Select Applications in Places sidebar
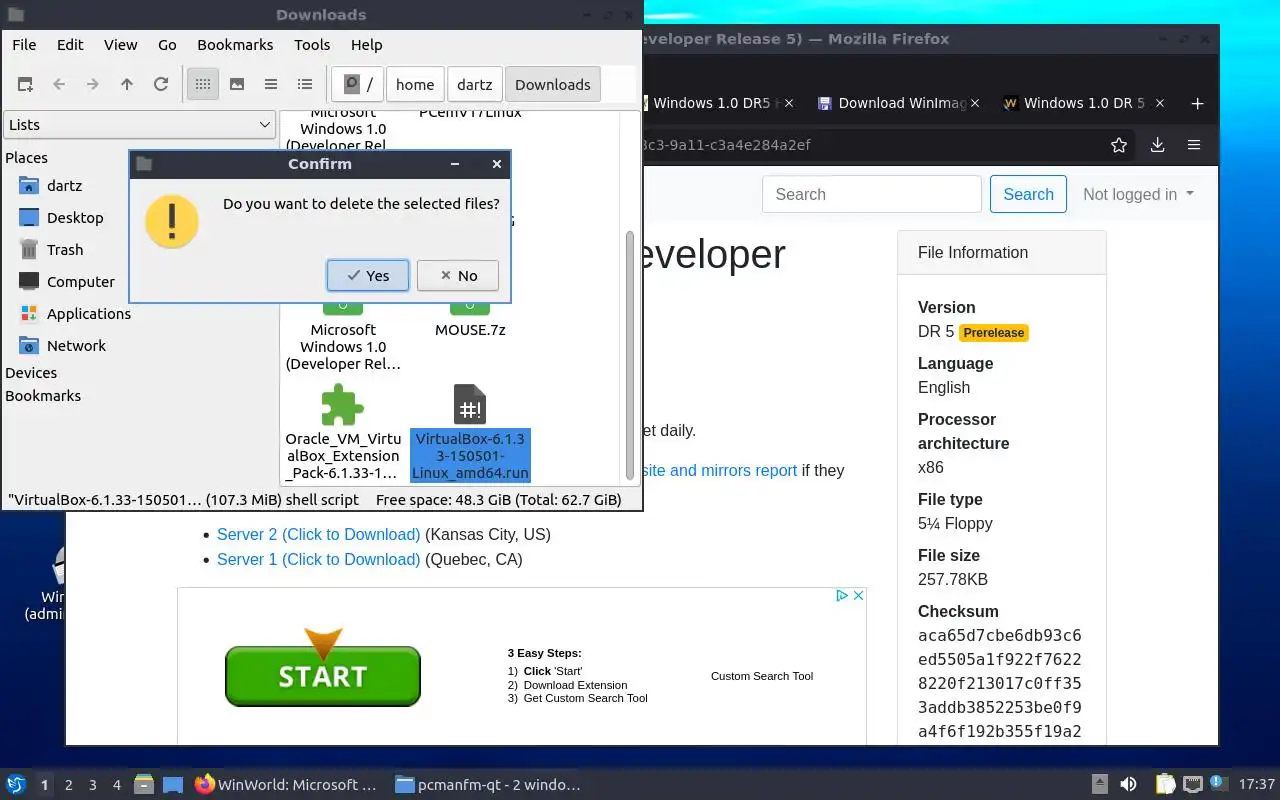The image size is (1280, 800). pos(89,314)
